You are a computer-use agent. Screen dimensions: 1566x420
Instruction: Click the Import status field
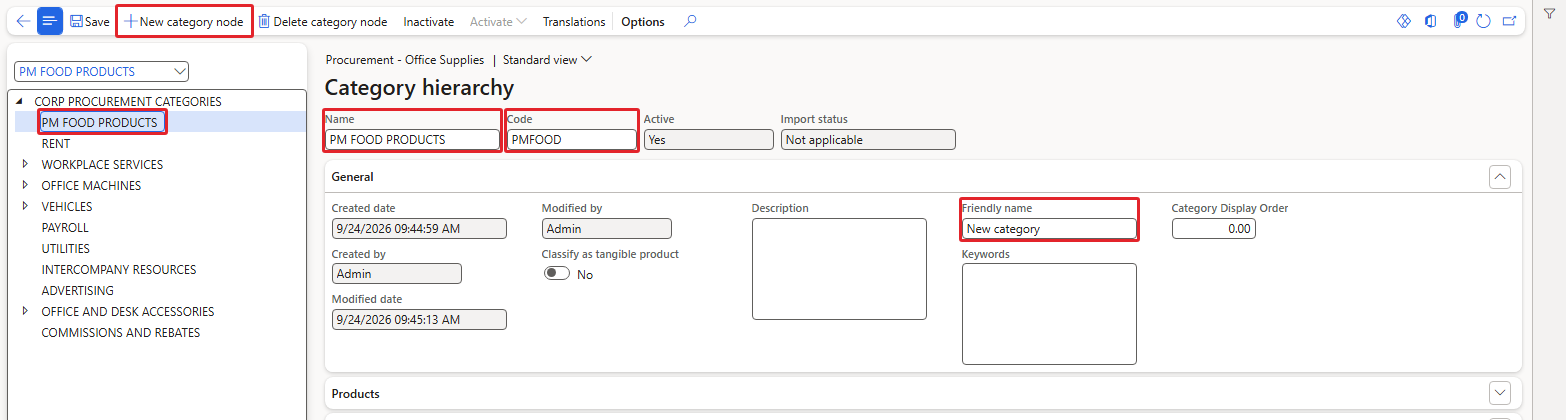pos(868,140)
